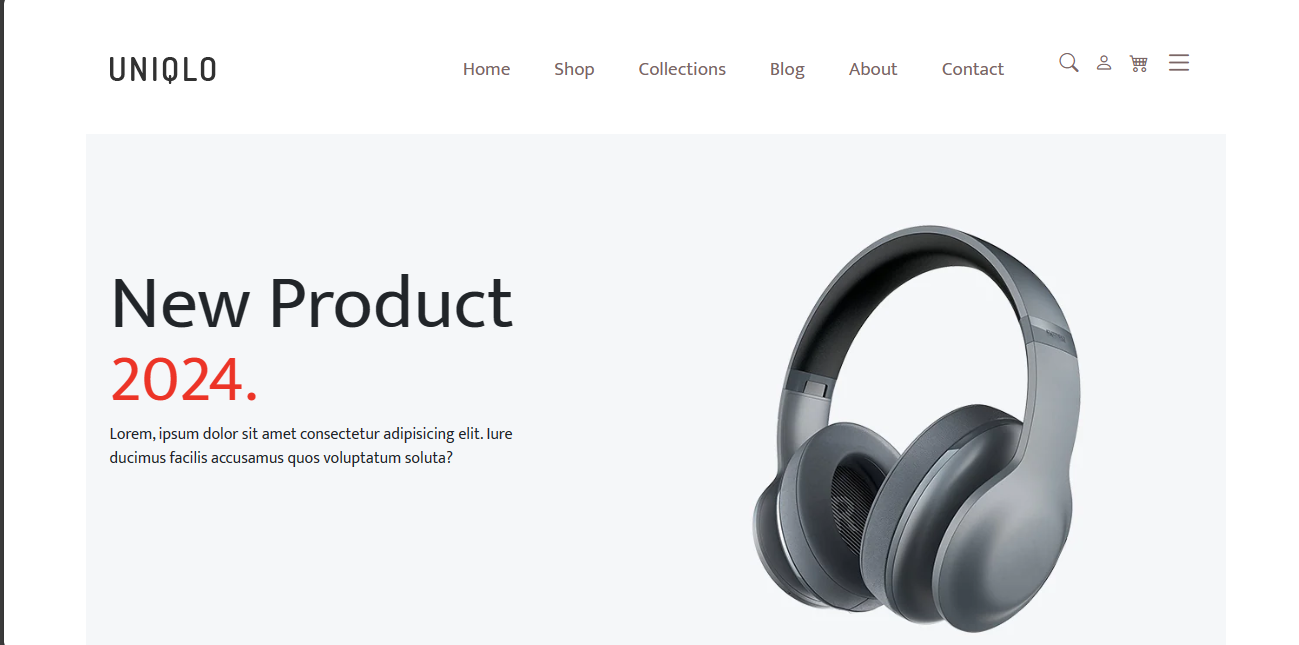
Task: Click the word "New" in the heading
Action: pyautogui.click(x=180, y=302)
